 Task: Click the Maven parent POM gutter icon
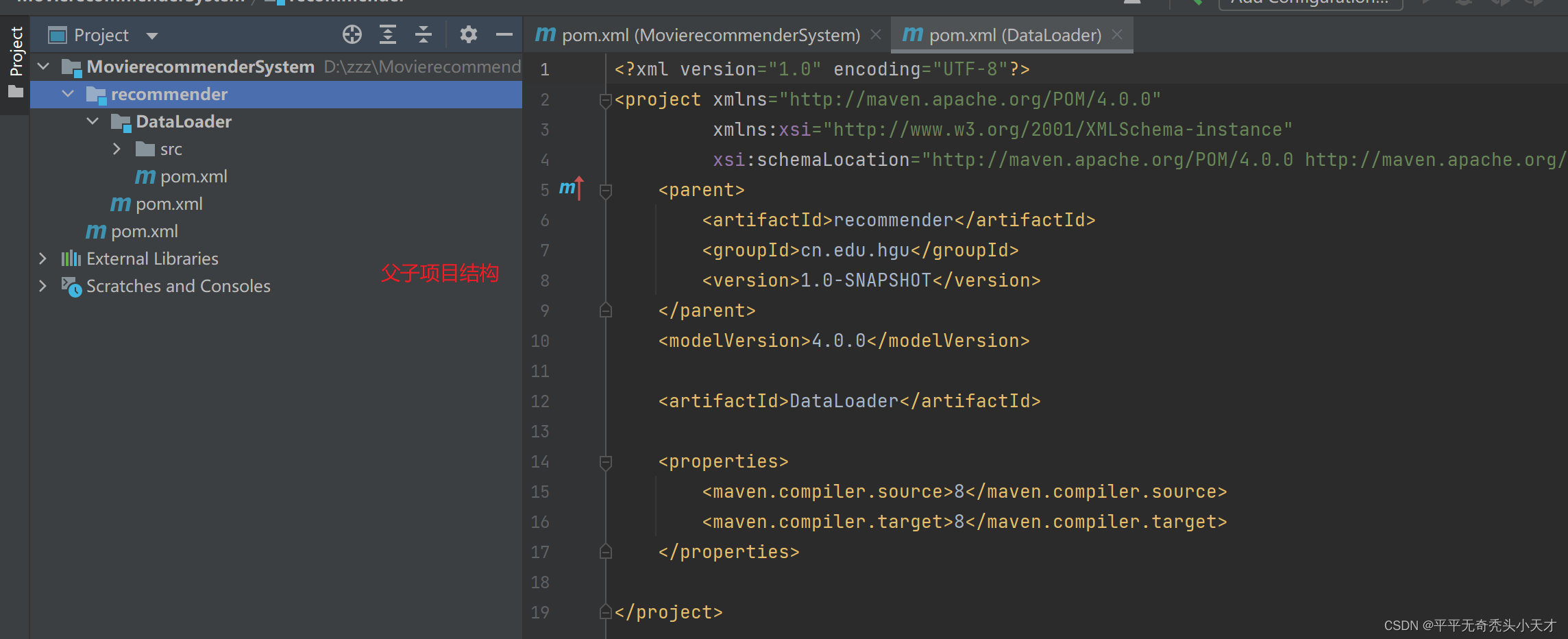[x=571, y=189]
